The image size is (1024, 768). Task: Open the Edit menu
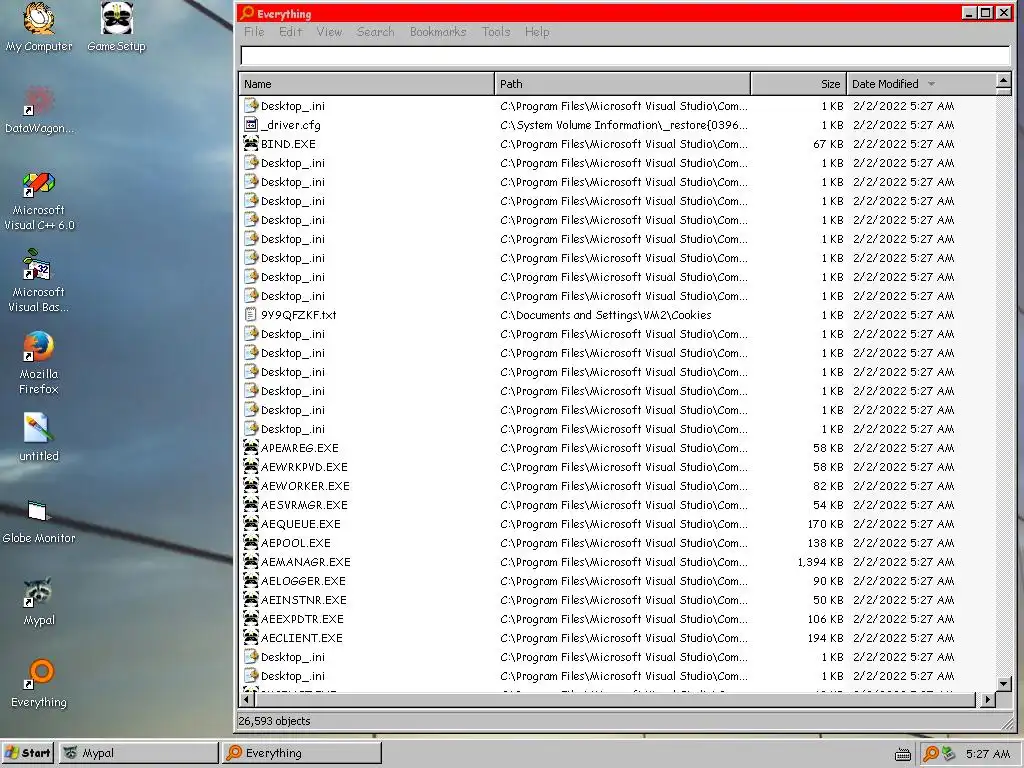[291, 32]
